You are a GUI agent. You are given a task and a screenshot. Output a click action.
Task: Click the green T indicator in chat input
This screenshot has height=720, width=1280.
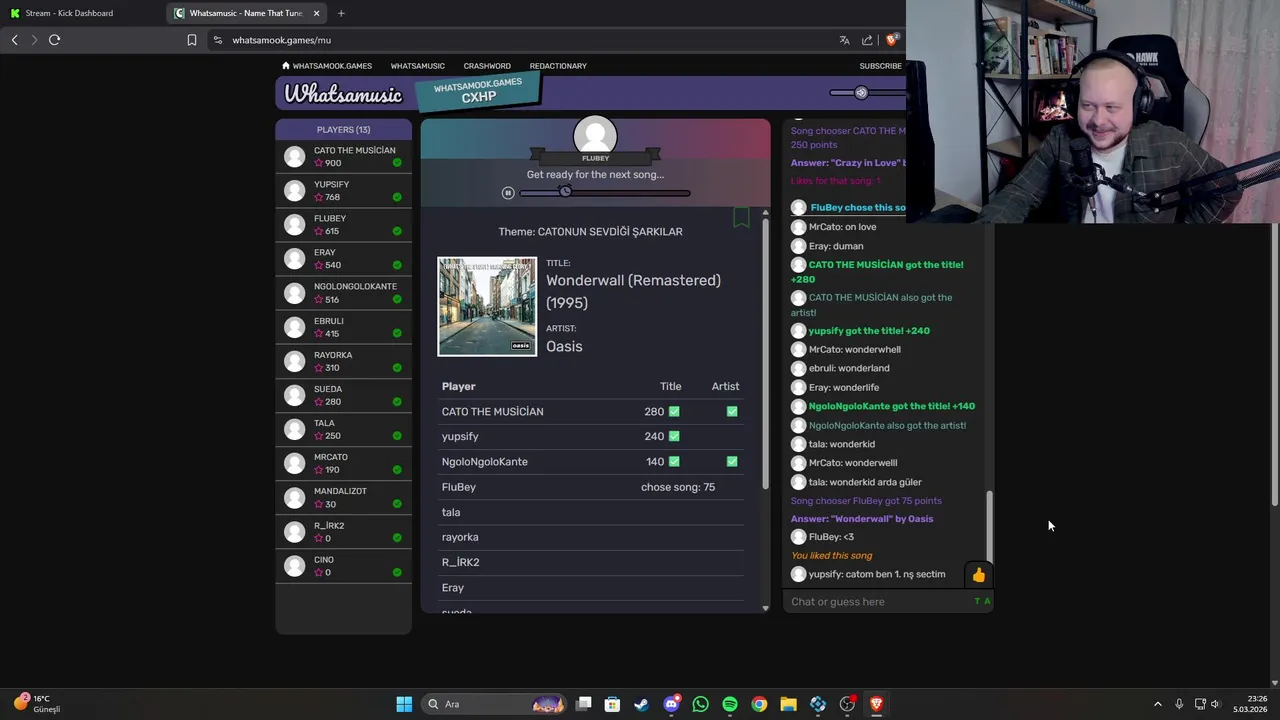[977, 602]
